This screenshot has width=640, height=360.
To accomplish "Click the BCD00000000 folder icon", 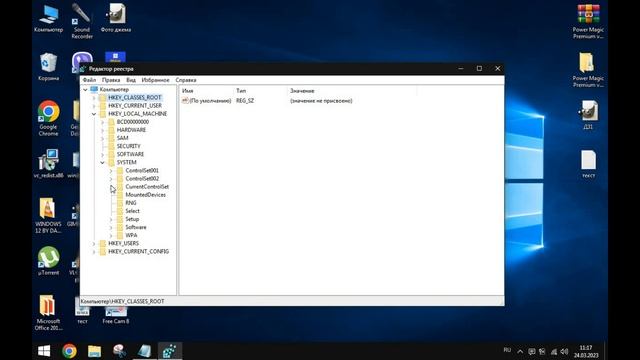I will coord(111,122).
